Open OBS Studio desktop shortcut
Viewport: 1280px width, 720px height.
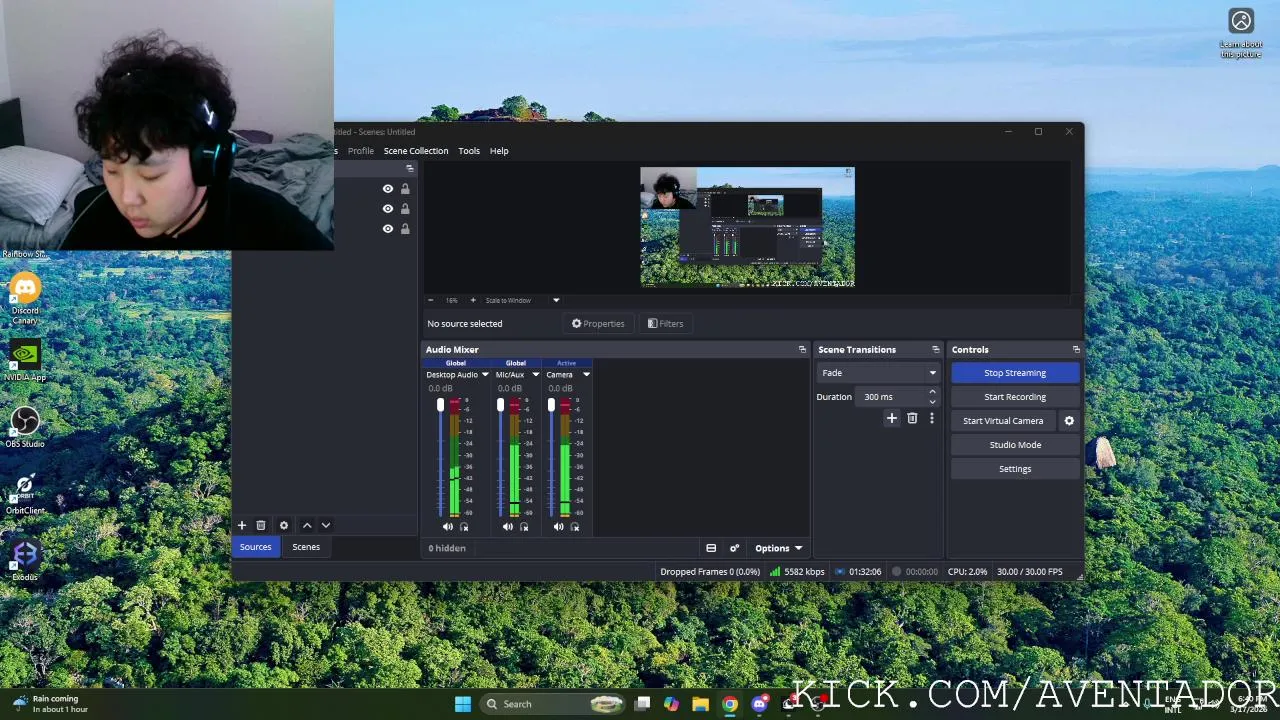click(25, 427)
